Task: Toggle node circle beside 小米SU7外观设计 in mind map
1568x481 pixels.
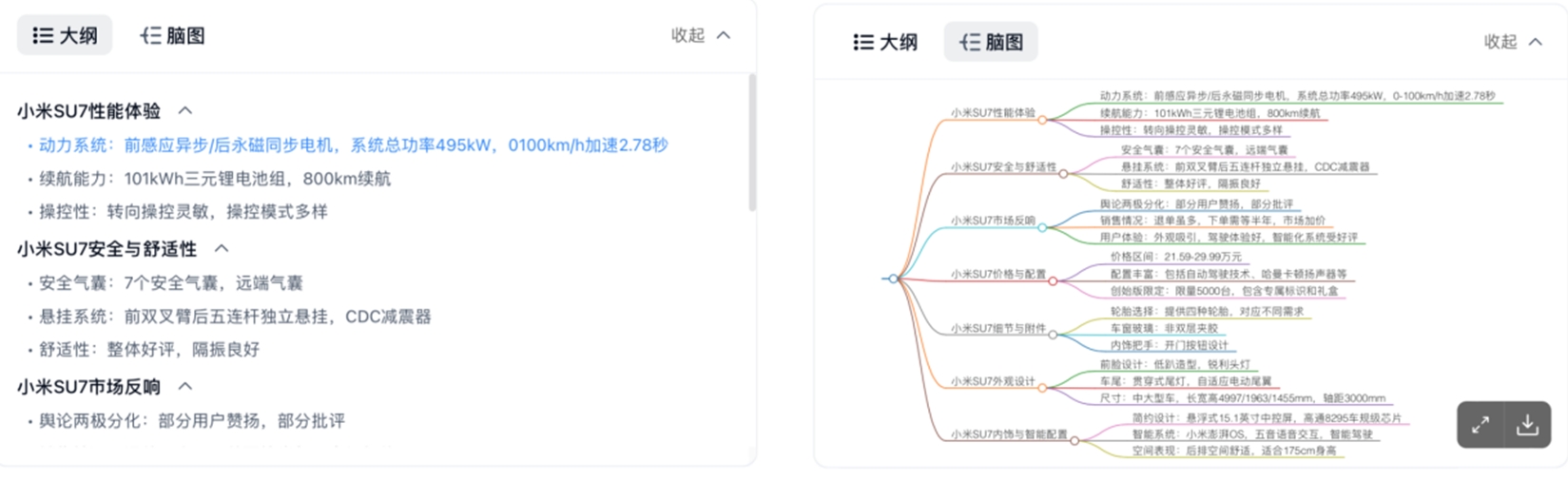Action: (x=1043, y=388)
